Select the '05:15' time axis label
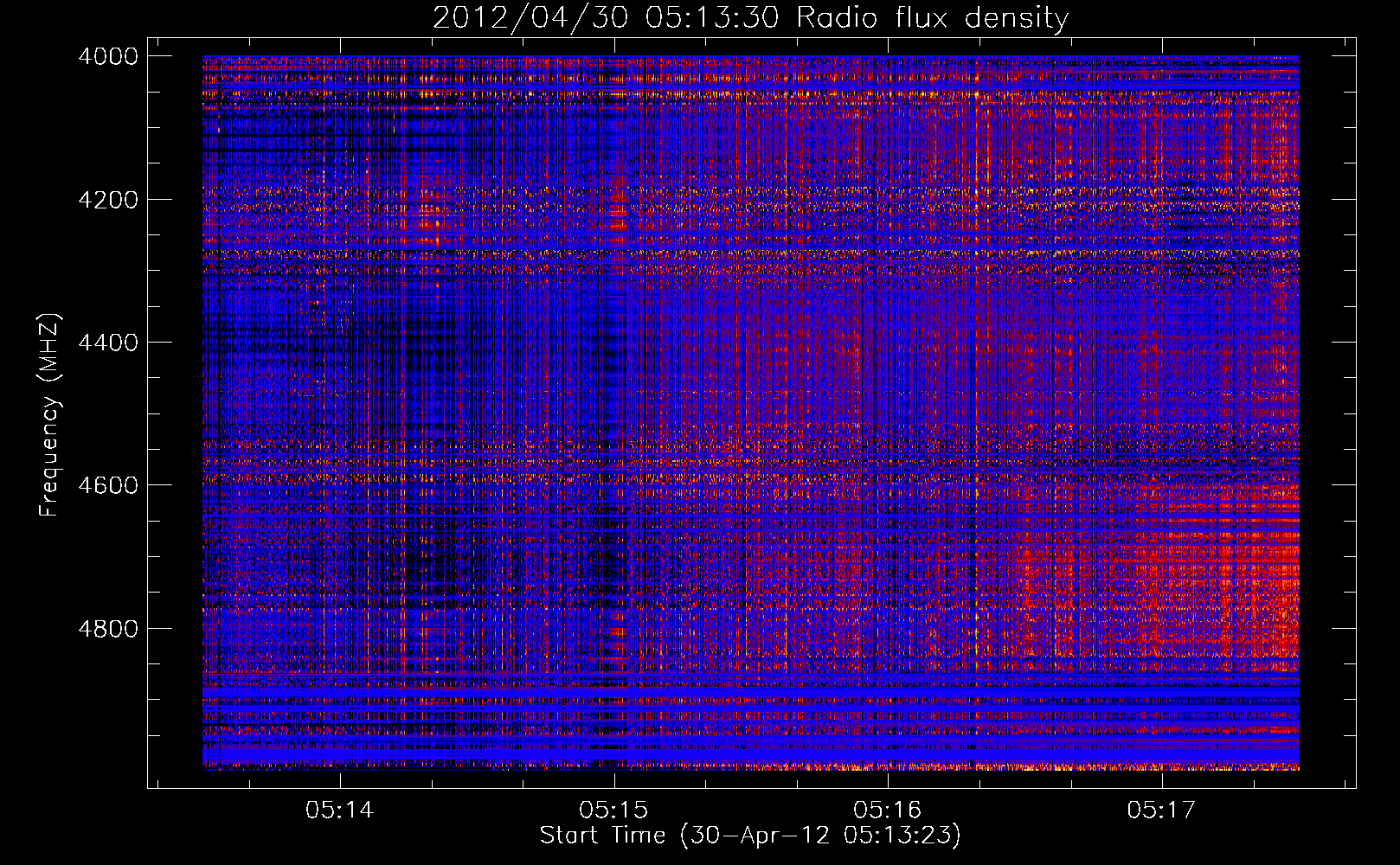Viewport: 1400px width, 865px height. [x=614, y=810]
